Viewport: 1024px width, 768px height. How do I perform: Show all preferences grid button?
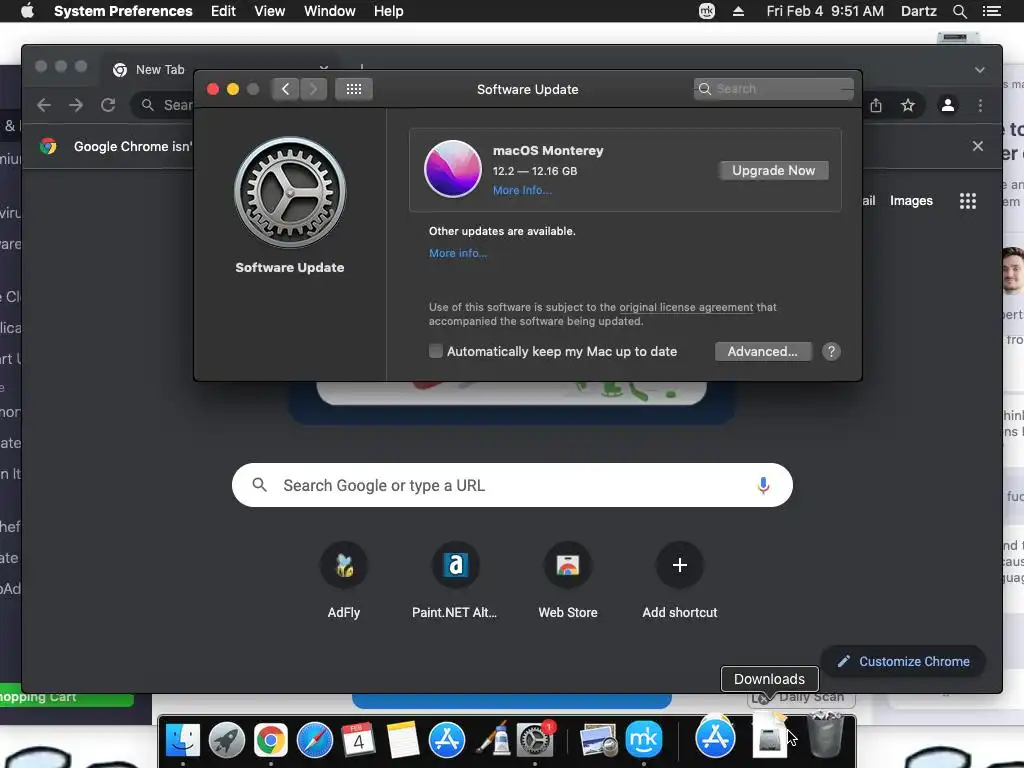[x=354, y=89]
